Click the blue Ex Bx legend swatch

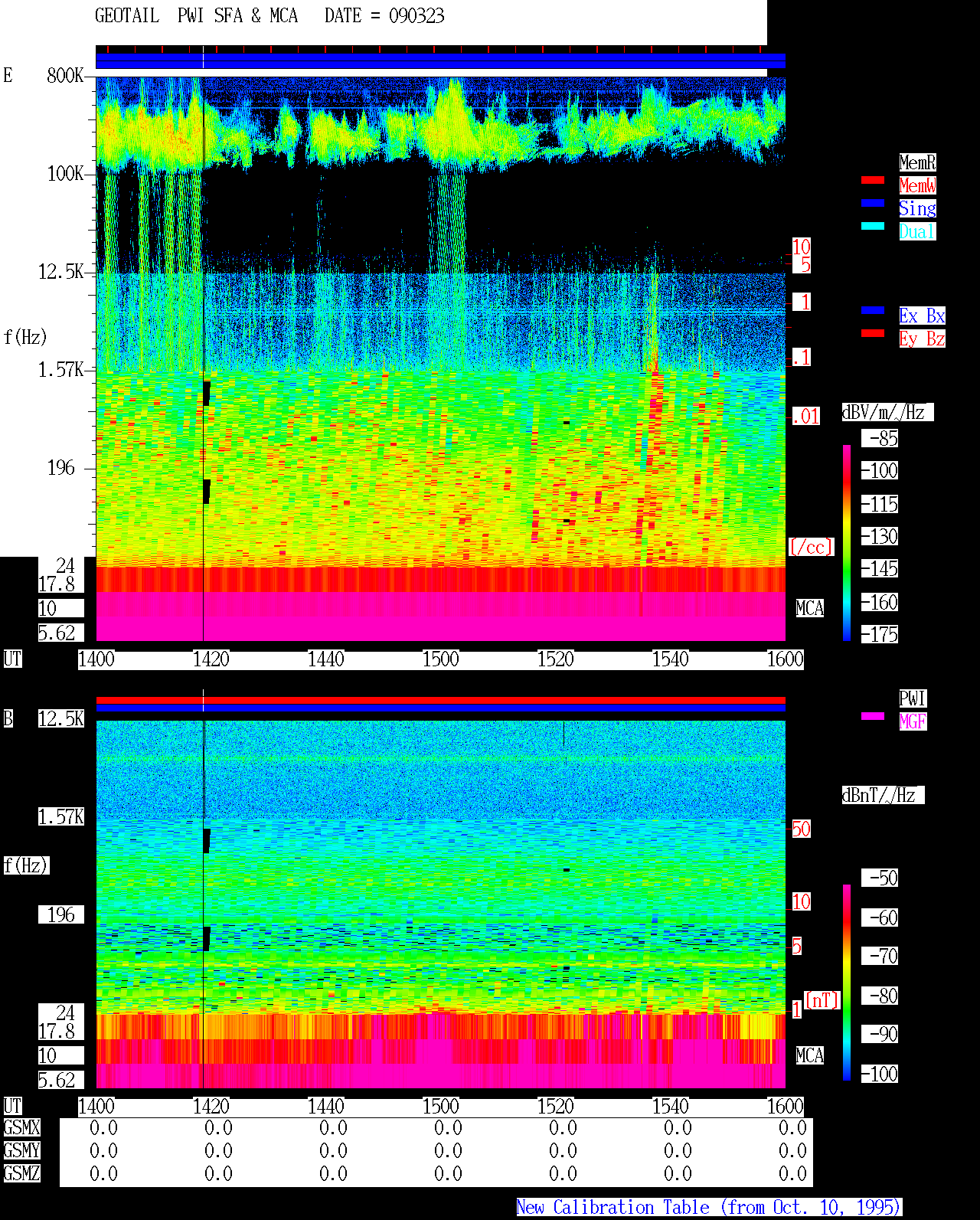click(873, 310)
